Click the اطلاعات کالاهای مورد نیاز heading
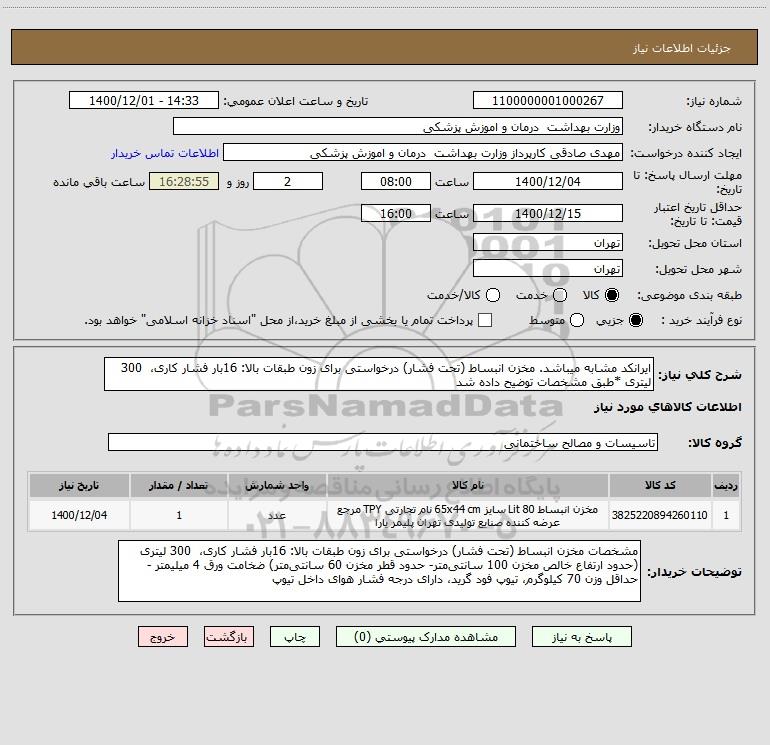The width and height of the screenshot is (770, 745). click(x=667, y=407)
